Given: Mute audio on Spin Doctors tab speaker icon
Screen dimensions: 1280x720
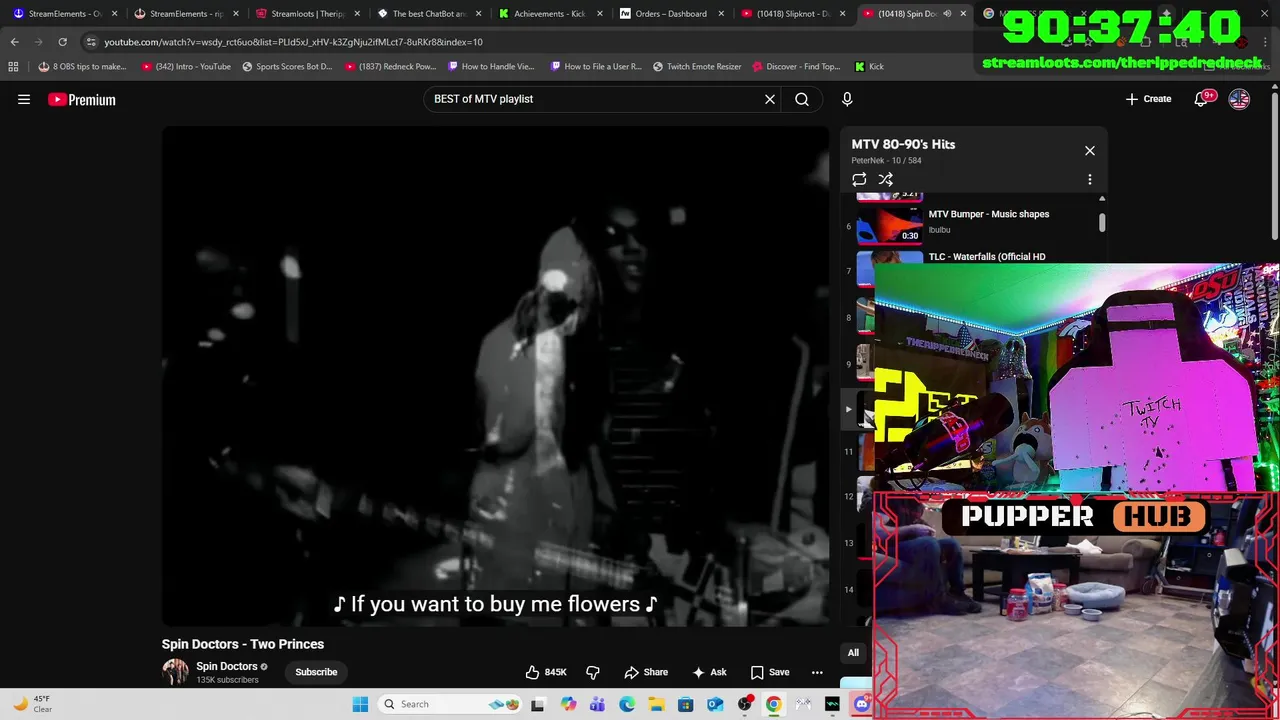Looking at the screenshot, I should pos(947,14).
